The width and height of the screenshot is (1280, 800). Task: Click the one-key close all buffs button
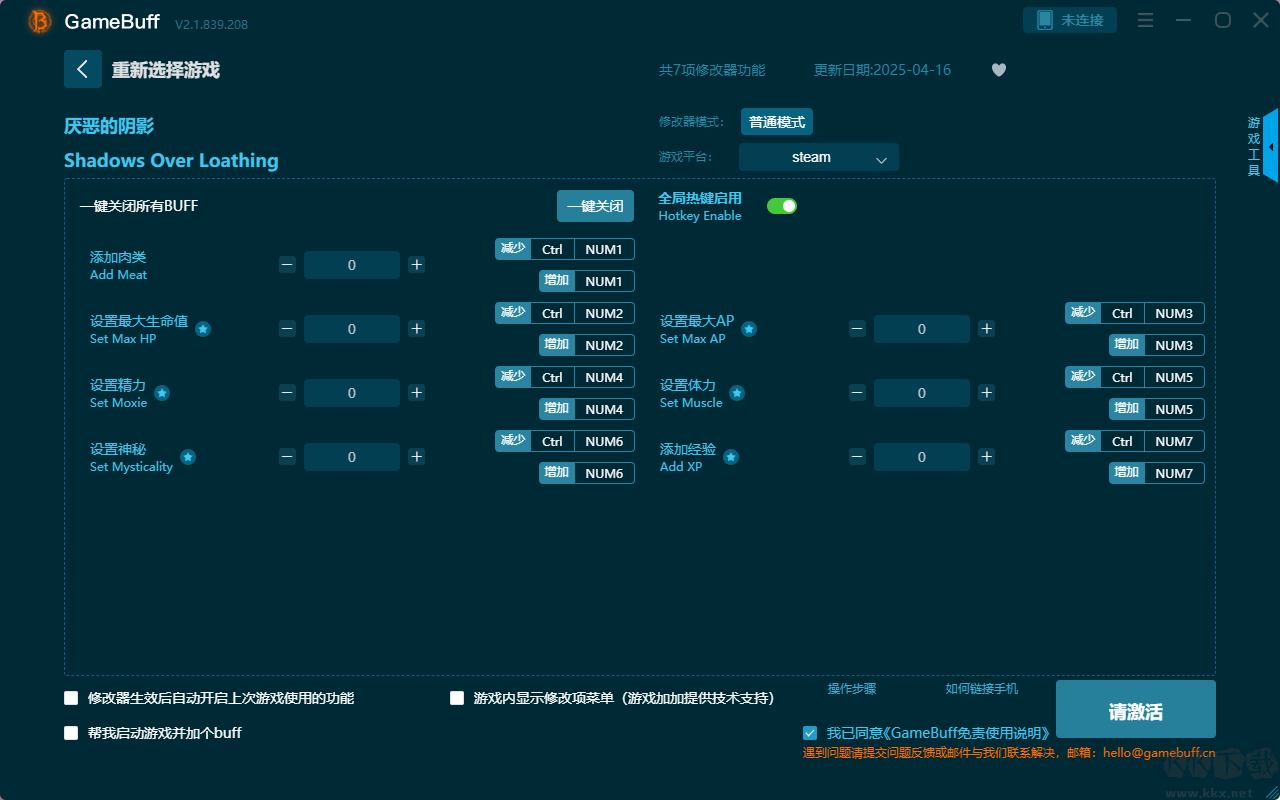[x=595, y=206]
